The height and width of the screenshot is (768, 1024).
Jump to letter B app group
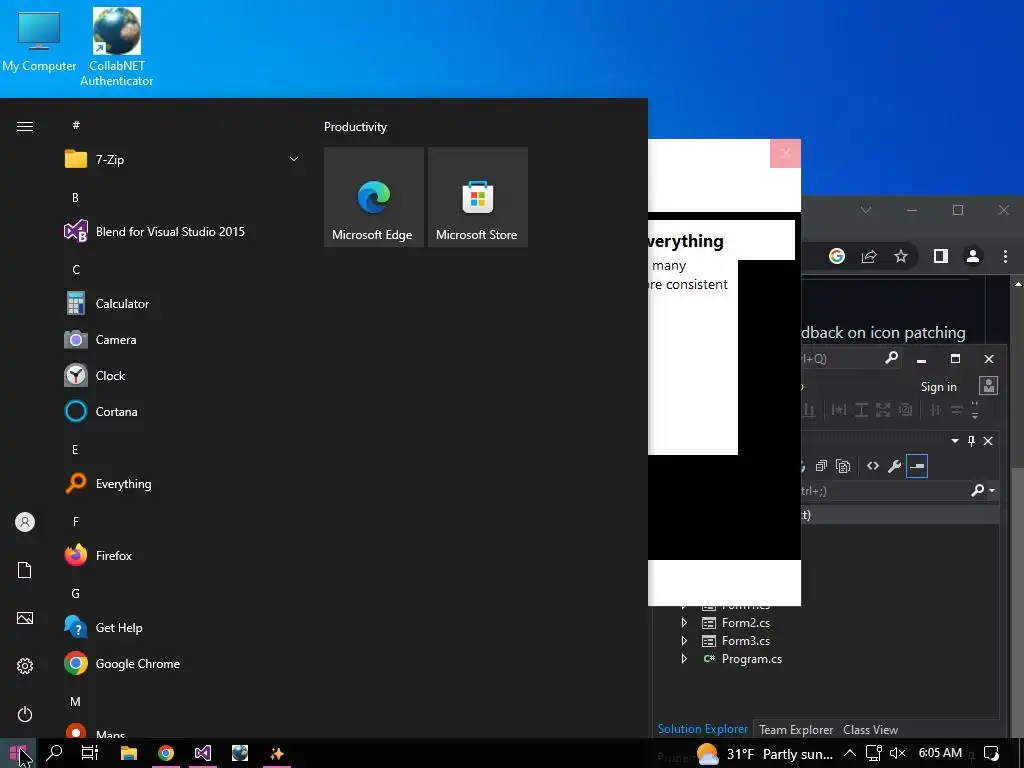[75, 197]
